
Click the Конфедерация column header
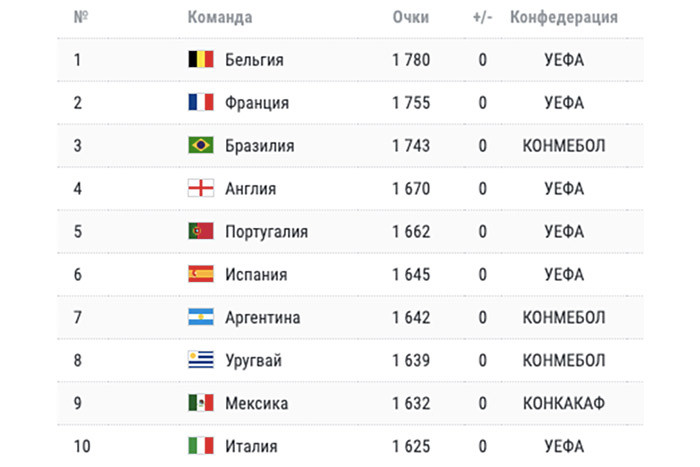pyautogui.click(x=564, y=17)
